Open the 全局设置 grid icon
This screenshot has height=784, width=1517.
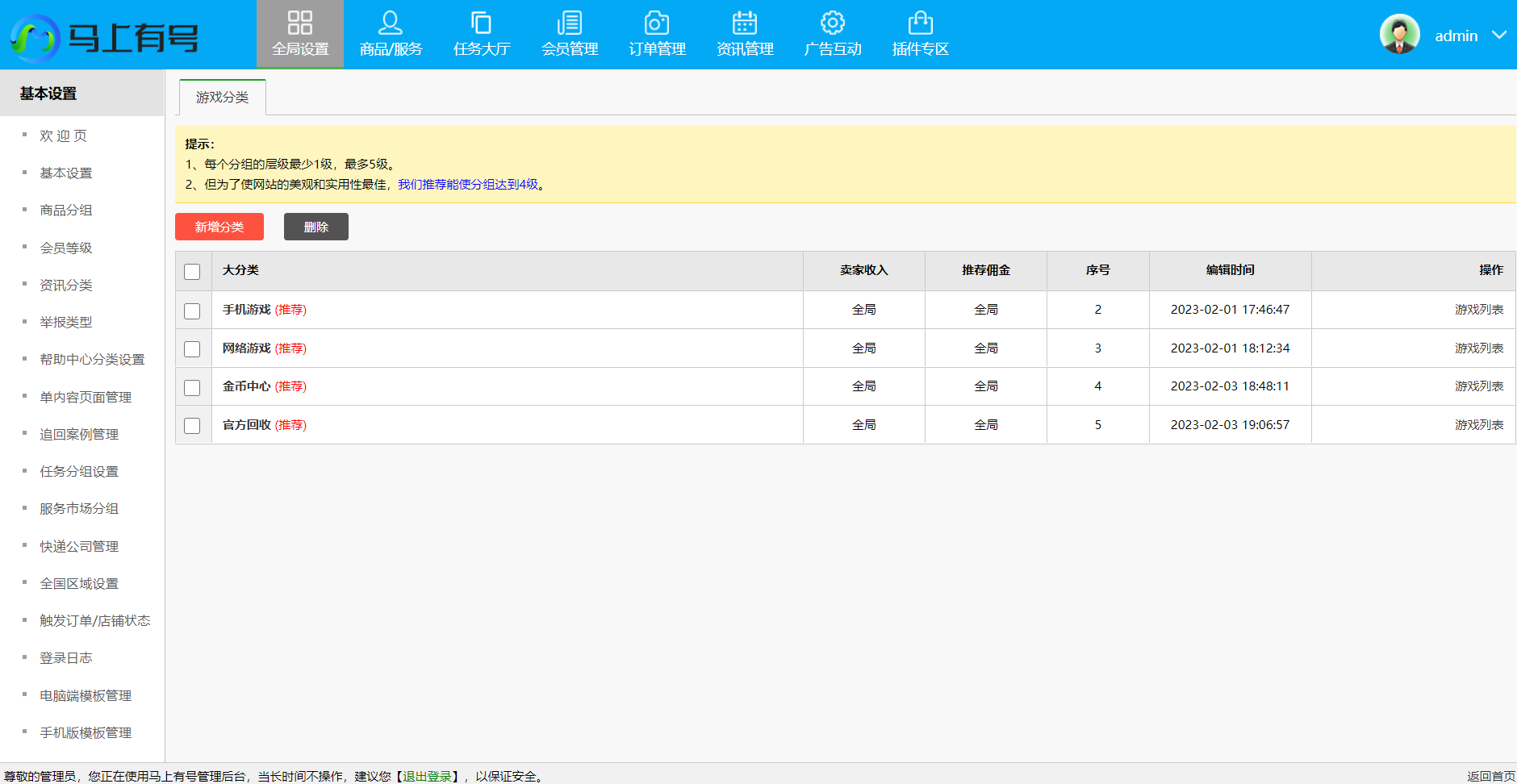tap(299, 23)
